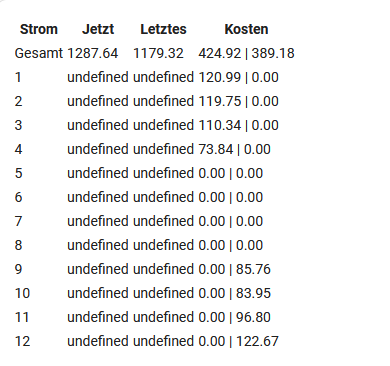Click the Kosten column header
Image resolution: width=390 pixels, height=366 pixels.
(246, 29)
